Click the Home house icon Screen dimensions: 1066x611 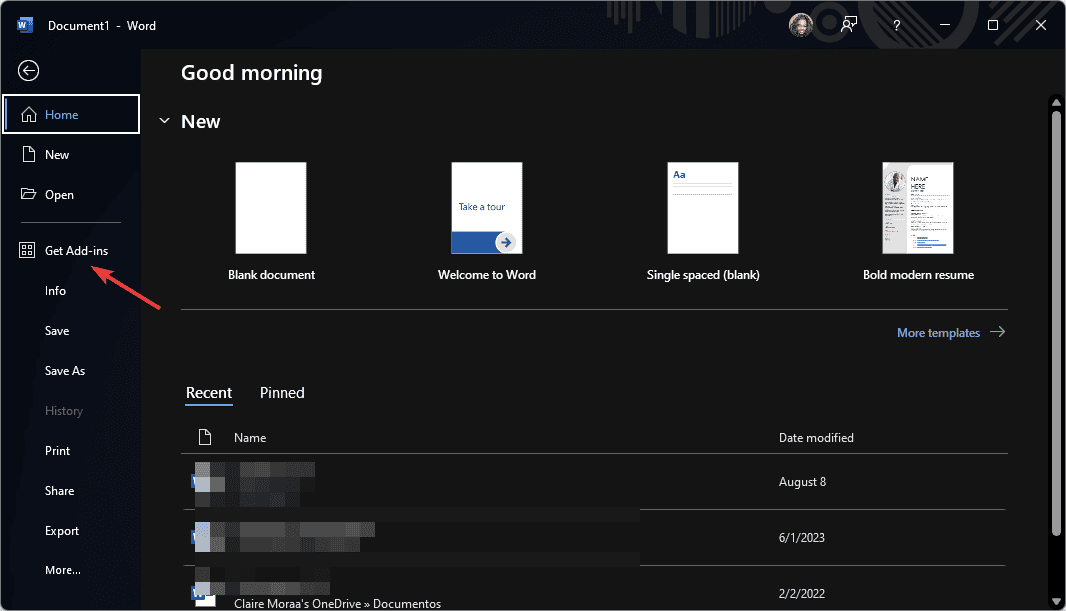point(29,114)
